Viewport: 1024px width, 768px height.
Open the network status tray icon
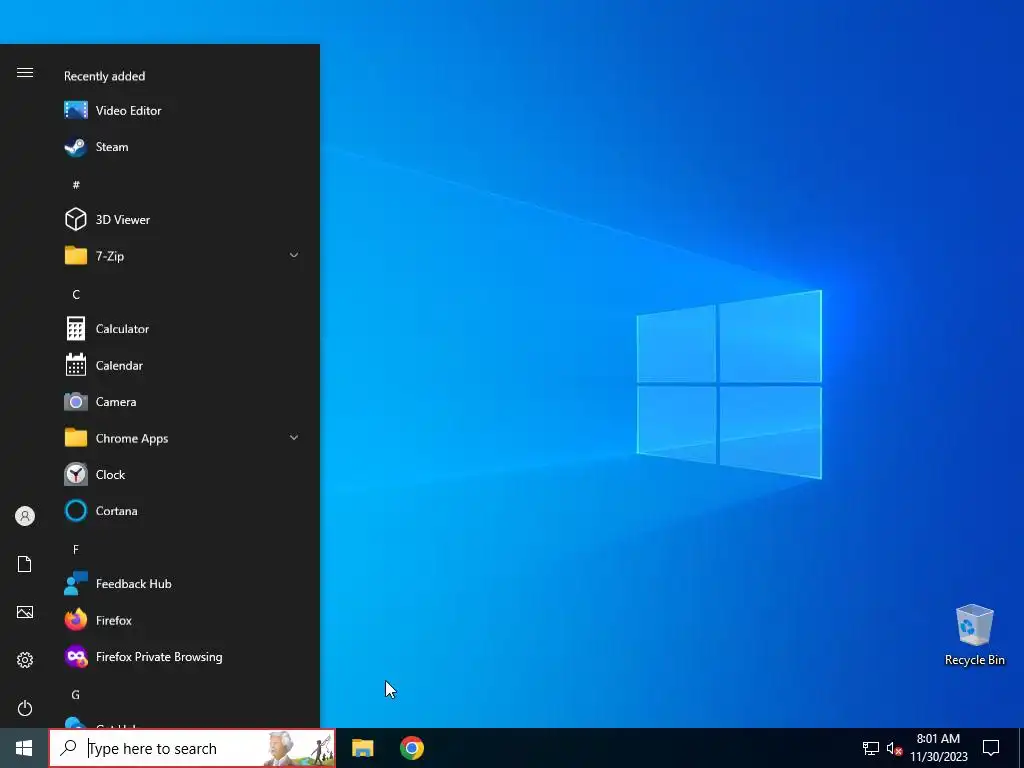pyautogui.click(x=871, y=748)
